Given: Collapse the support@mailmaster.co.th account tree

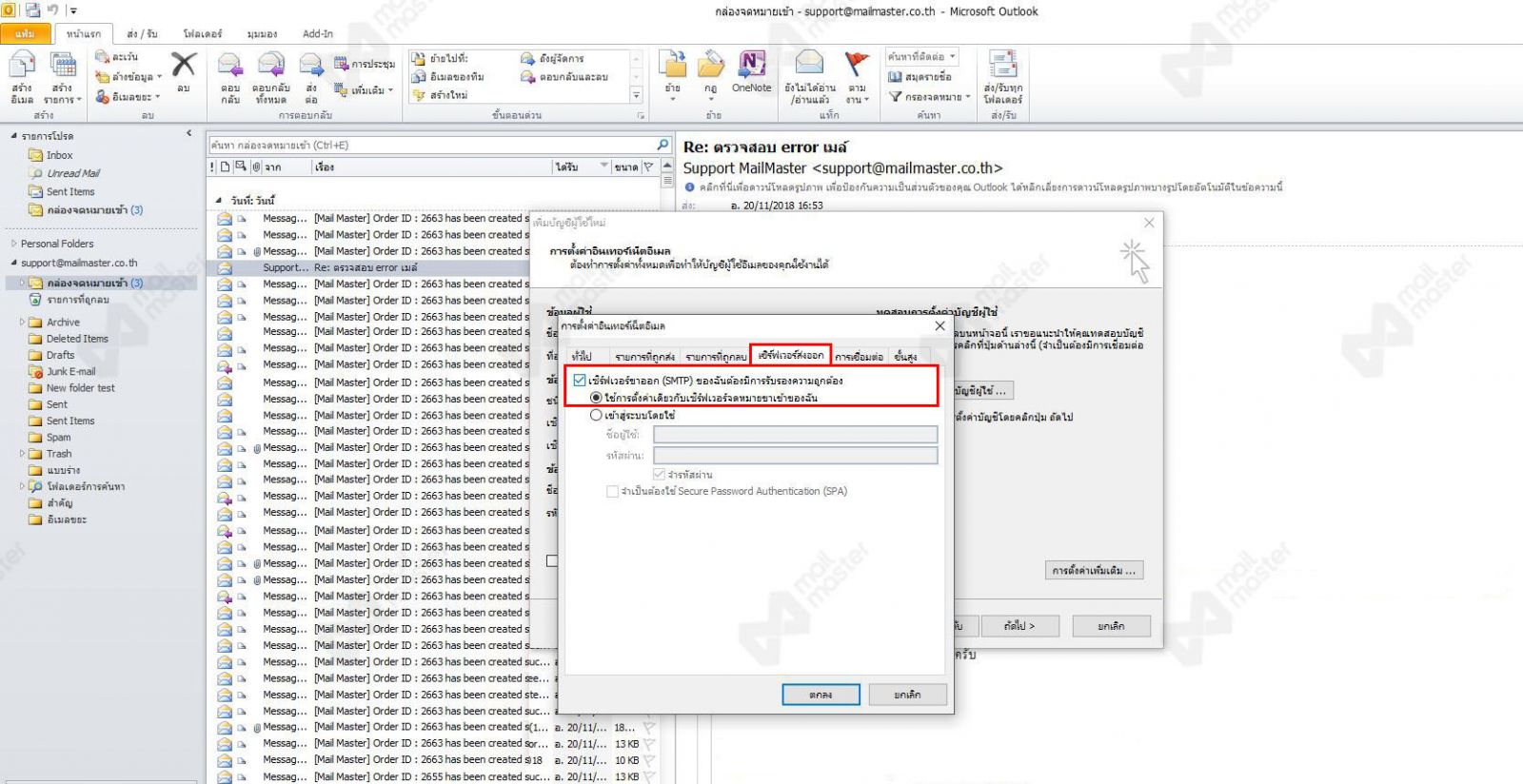Looking at the screenshot, I should (x=13, y=263).
